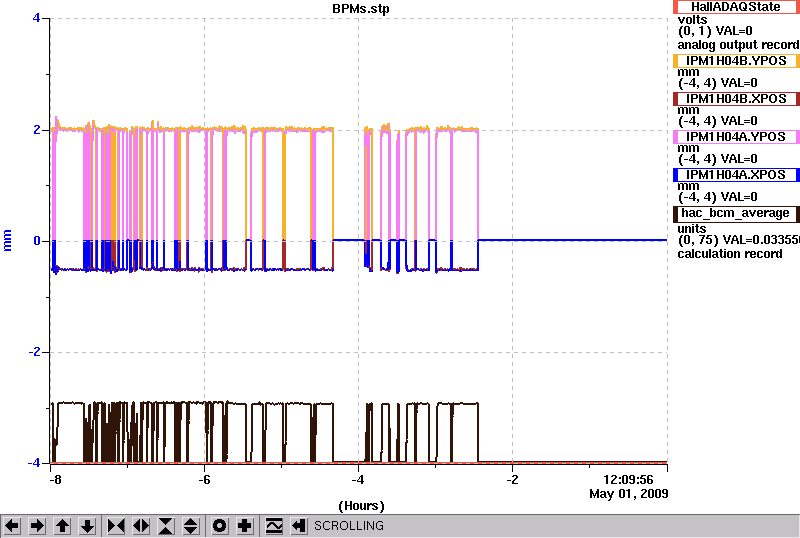Click the horizontal outward-pointing triangles zoom icon
Image resolution: width=800 pixels, height=538 pixels.
(141, 526)
